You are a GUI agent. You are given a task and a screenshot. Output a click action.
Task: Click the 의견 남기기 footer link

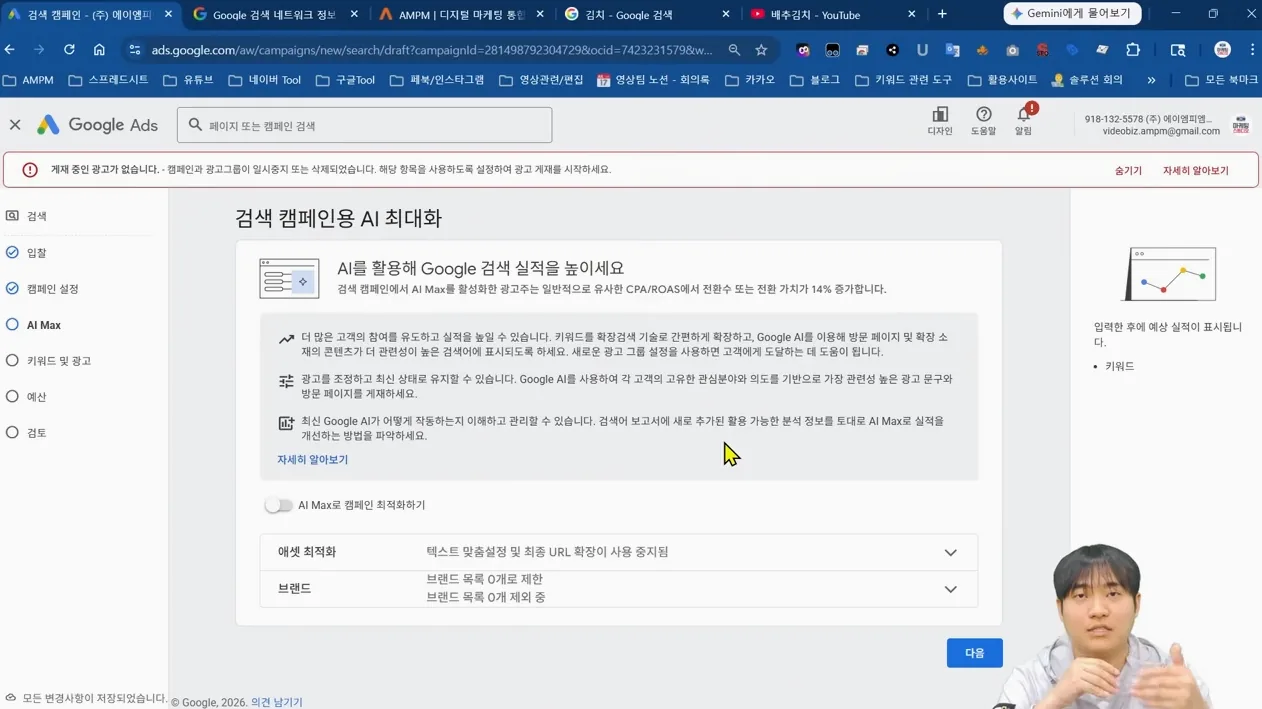277,702
